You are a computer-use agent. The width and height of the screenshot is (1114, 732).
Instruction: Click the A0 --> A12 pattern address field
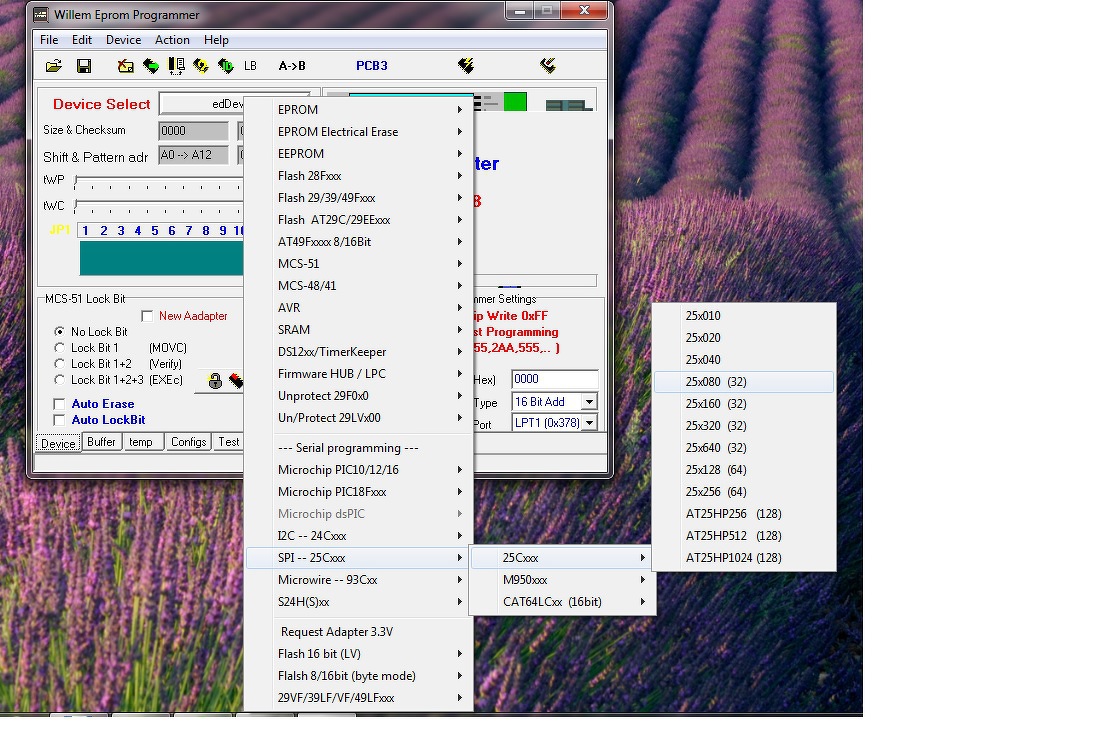tap(193, 155)
